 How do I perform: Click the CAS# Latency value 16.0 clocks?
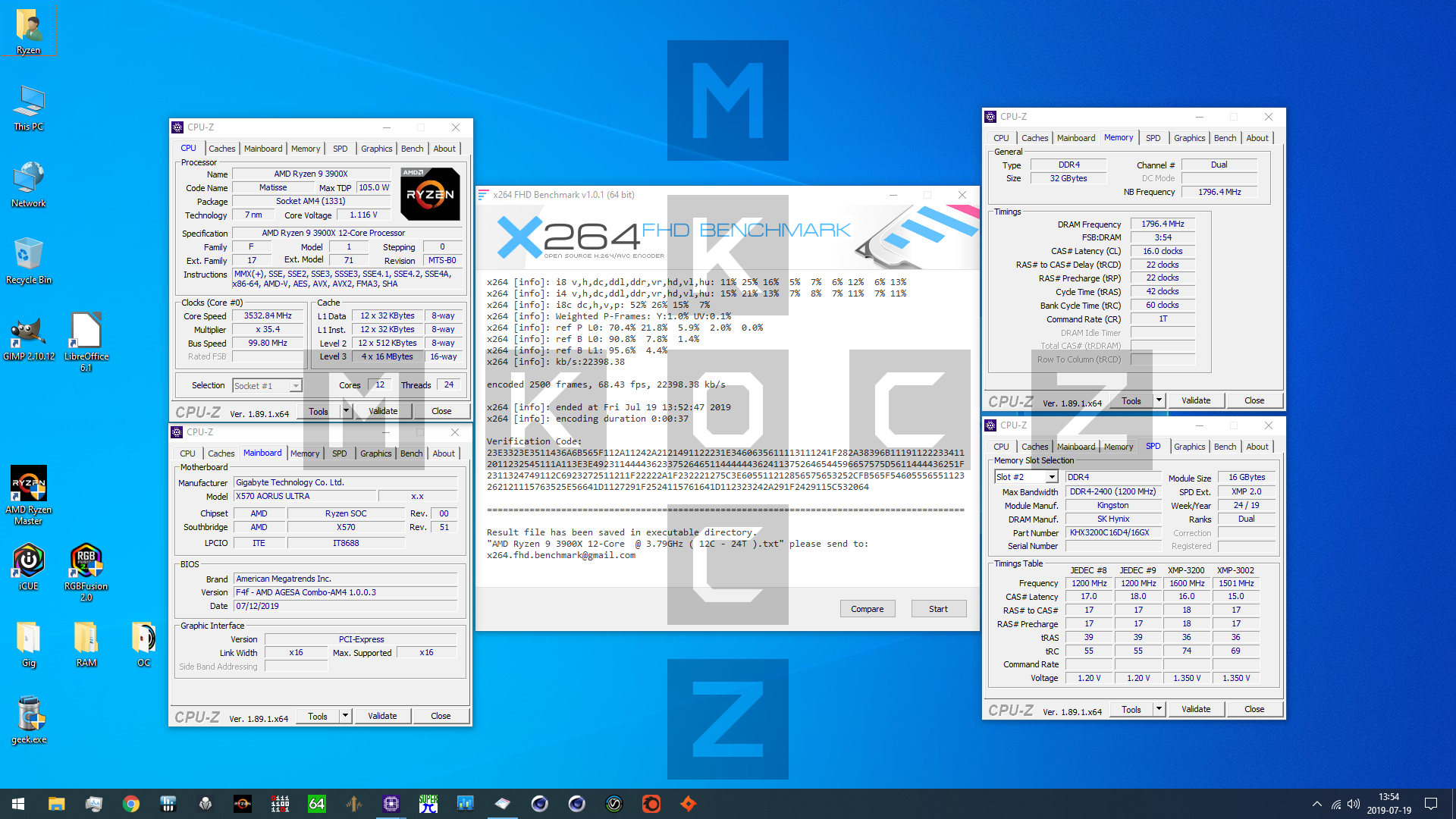[x=1163, y=251]
